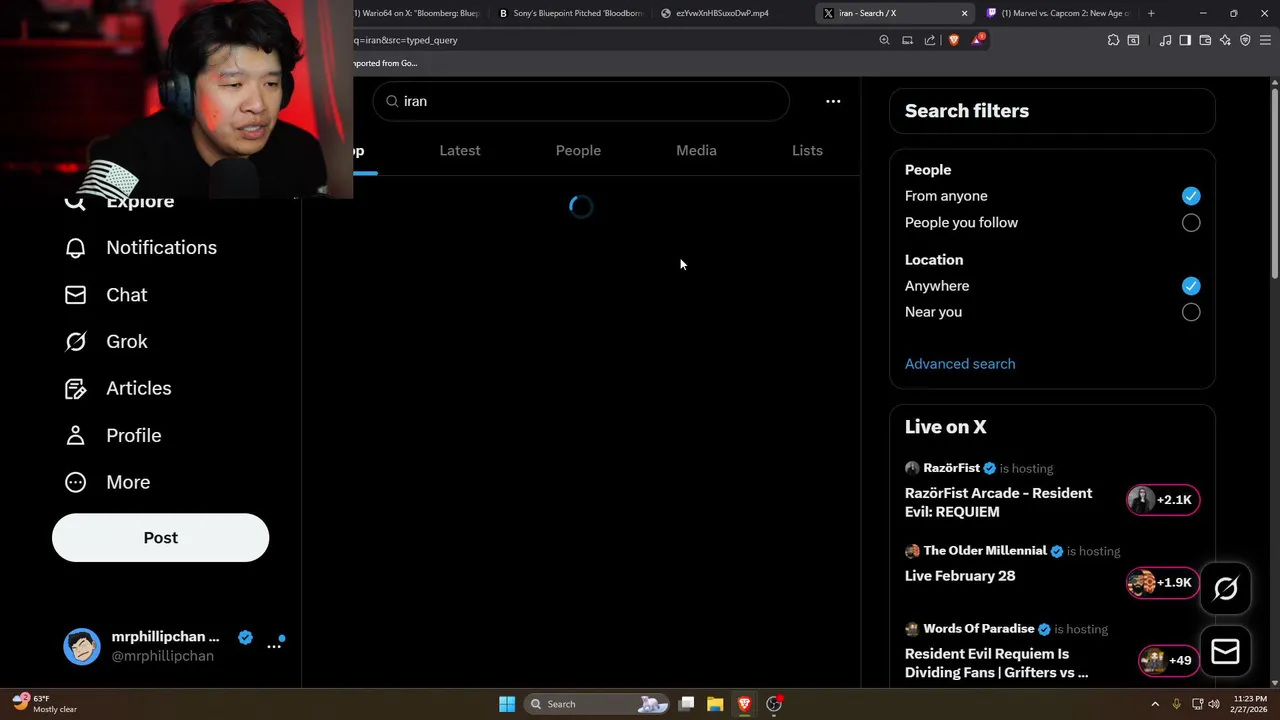Click the taskbar volume speaker icon
The width and height of the screenshot is (1280, 720).
tap(1214, 704)
